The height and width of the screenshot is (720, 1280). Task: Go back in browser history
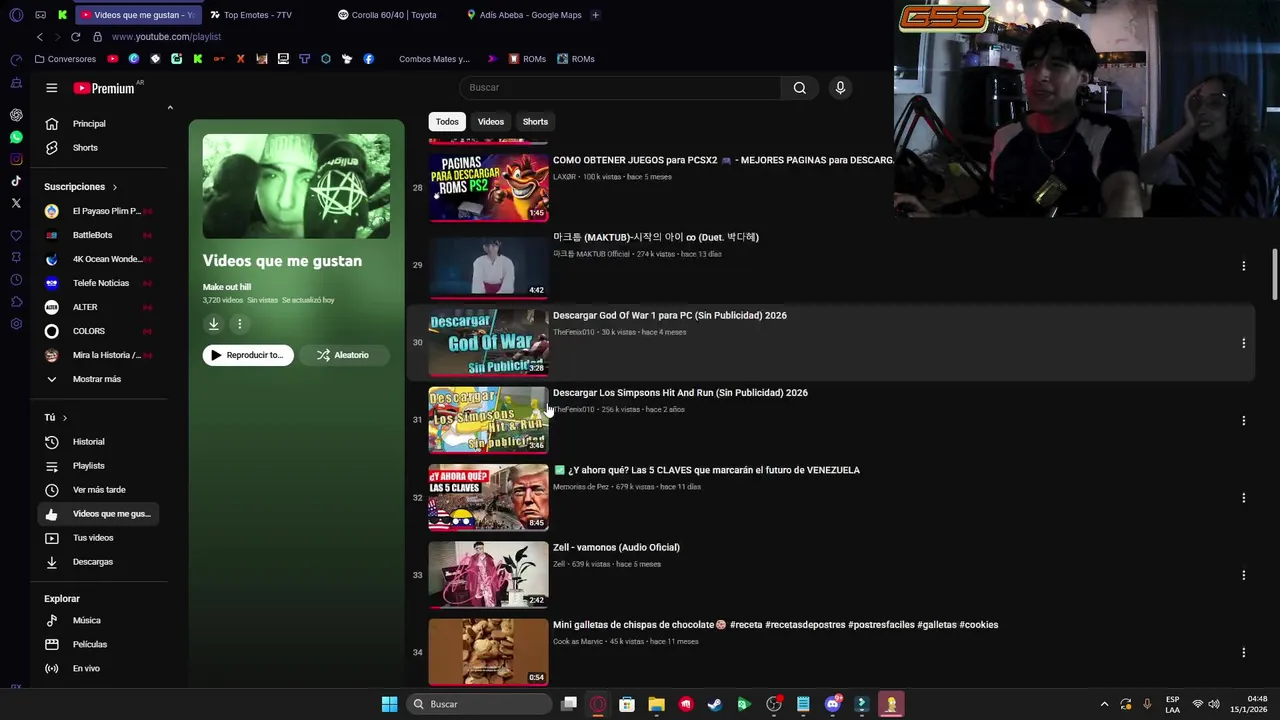pyautogui.click(x=40, y=37)
